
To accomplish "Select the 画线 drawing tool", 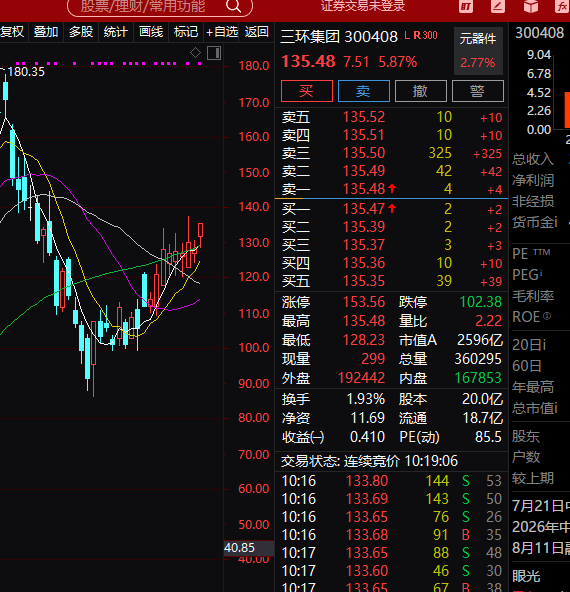I will point(151,32).
